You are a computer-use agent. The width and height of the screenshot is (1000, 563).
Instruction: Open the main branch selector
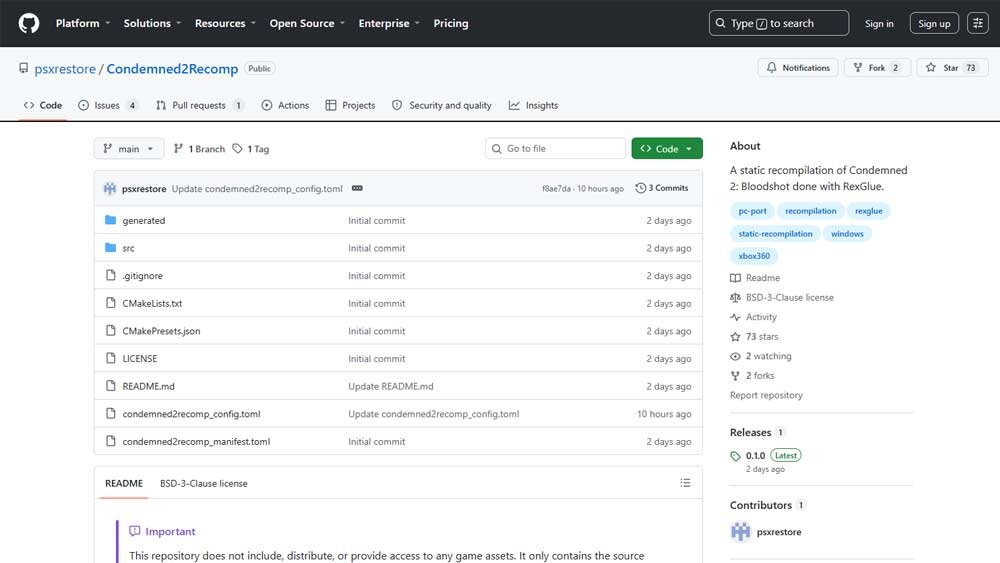tap(129, 149)
